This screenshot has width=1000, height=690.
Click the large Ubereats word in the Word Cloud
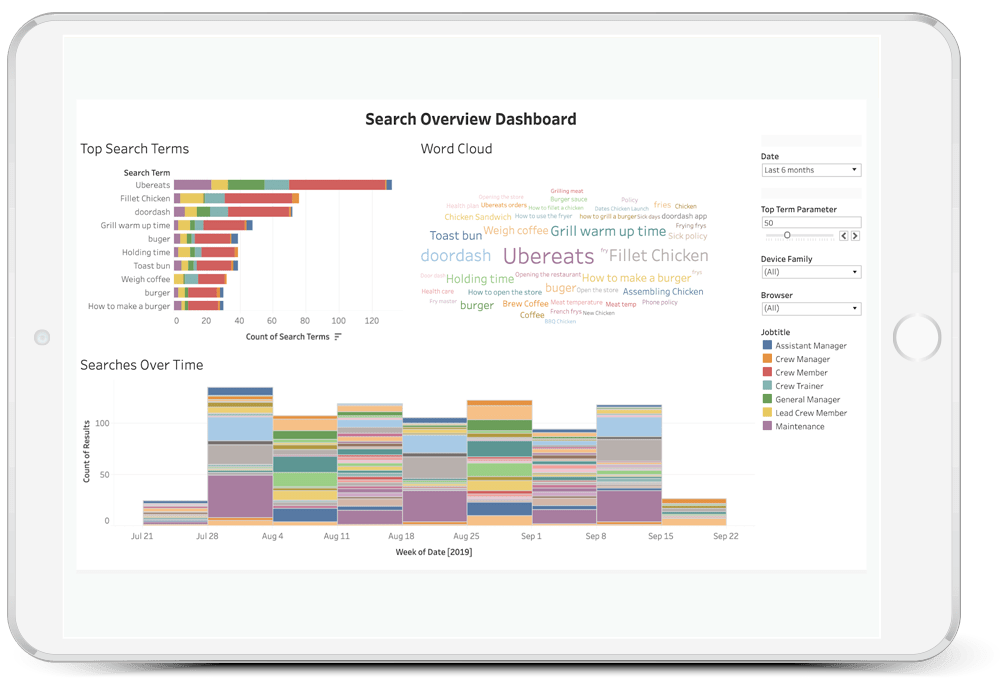click(x=548, y=256)
